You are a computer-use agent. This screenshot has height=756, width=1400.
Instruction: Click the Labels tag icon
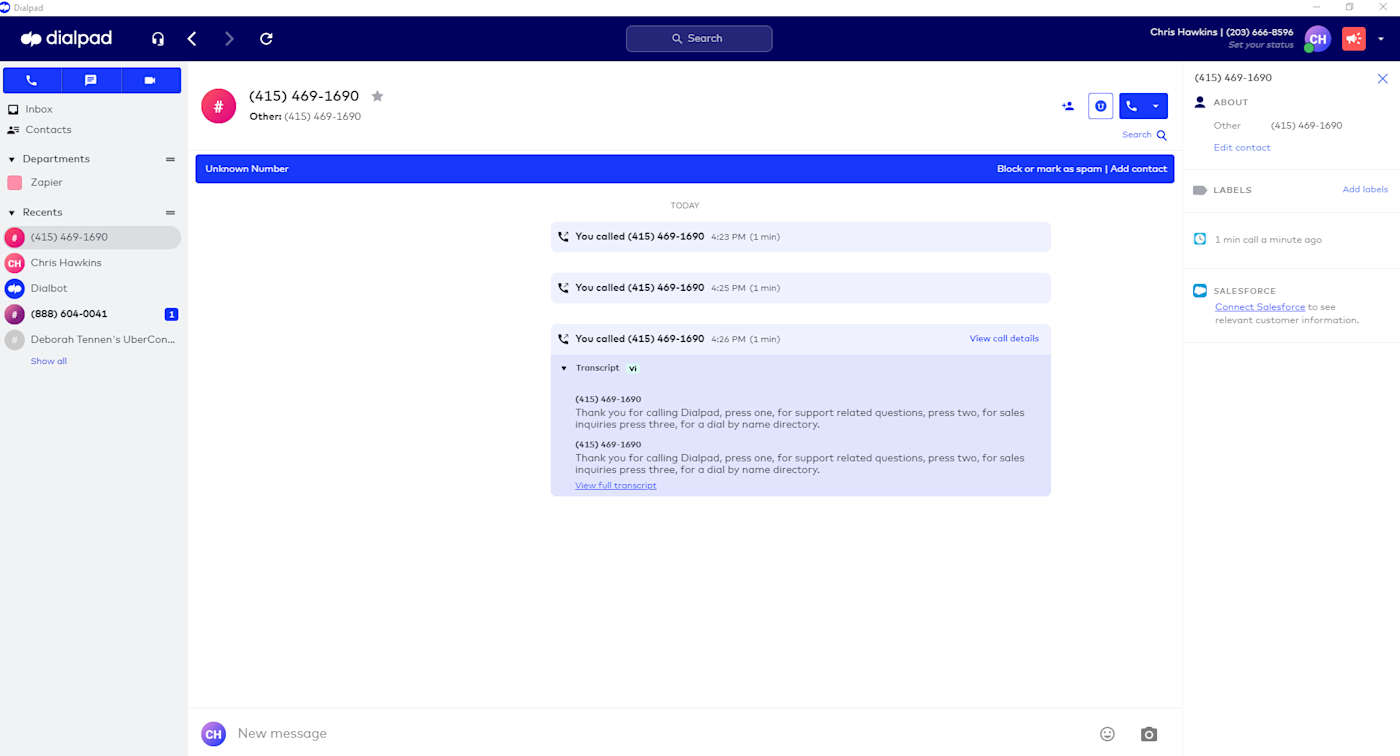coord(1200,190)
